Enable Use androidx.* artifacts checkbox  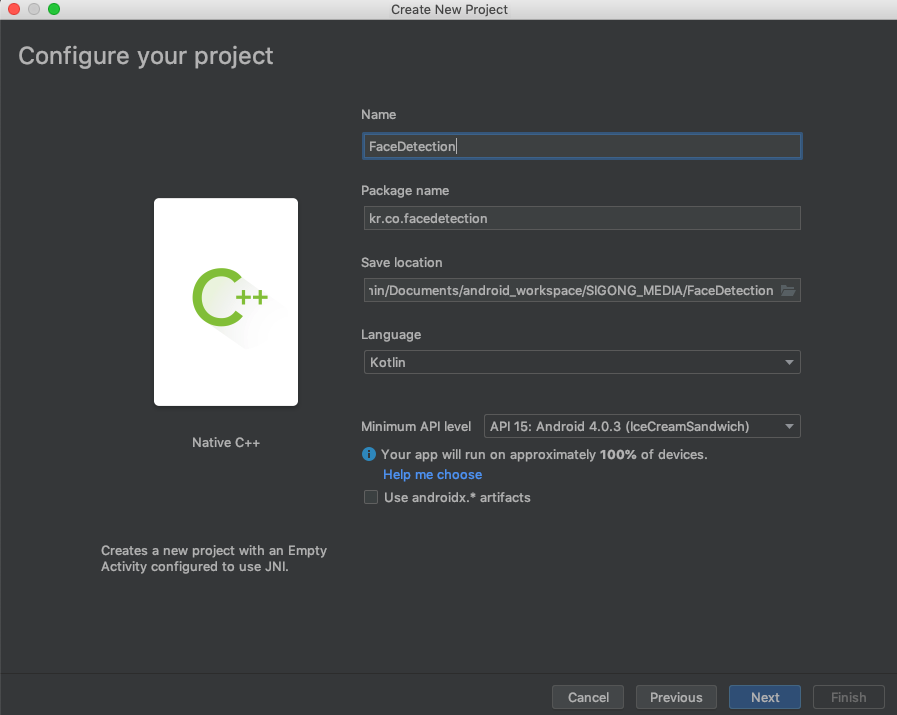(x=371, y=497)
